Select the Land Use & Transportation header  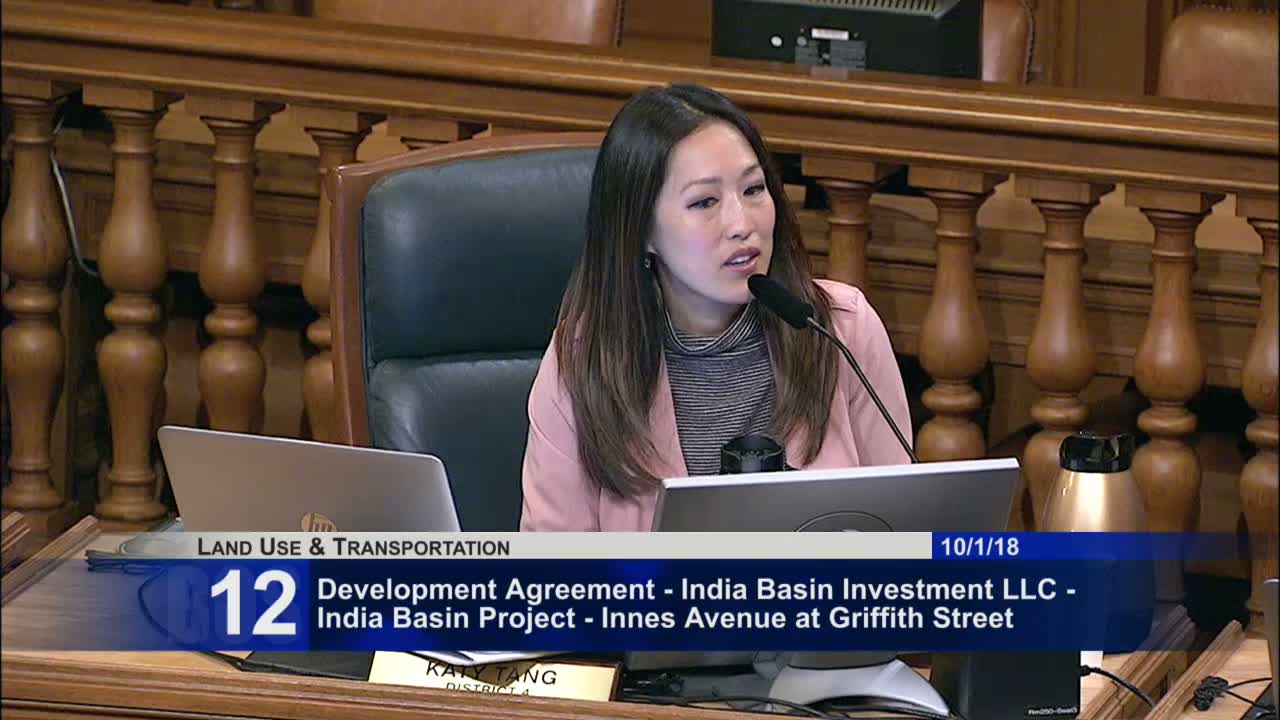(x=353, y=547)
